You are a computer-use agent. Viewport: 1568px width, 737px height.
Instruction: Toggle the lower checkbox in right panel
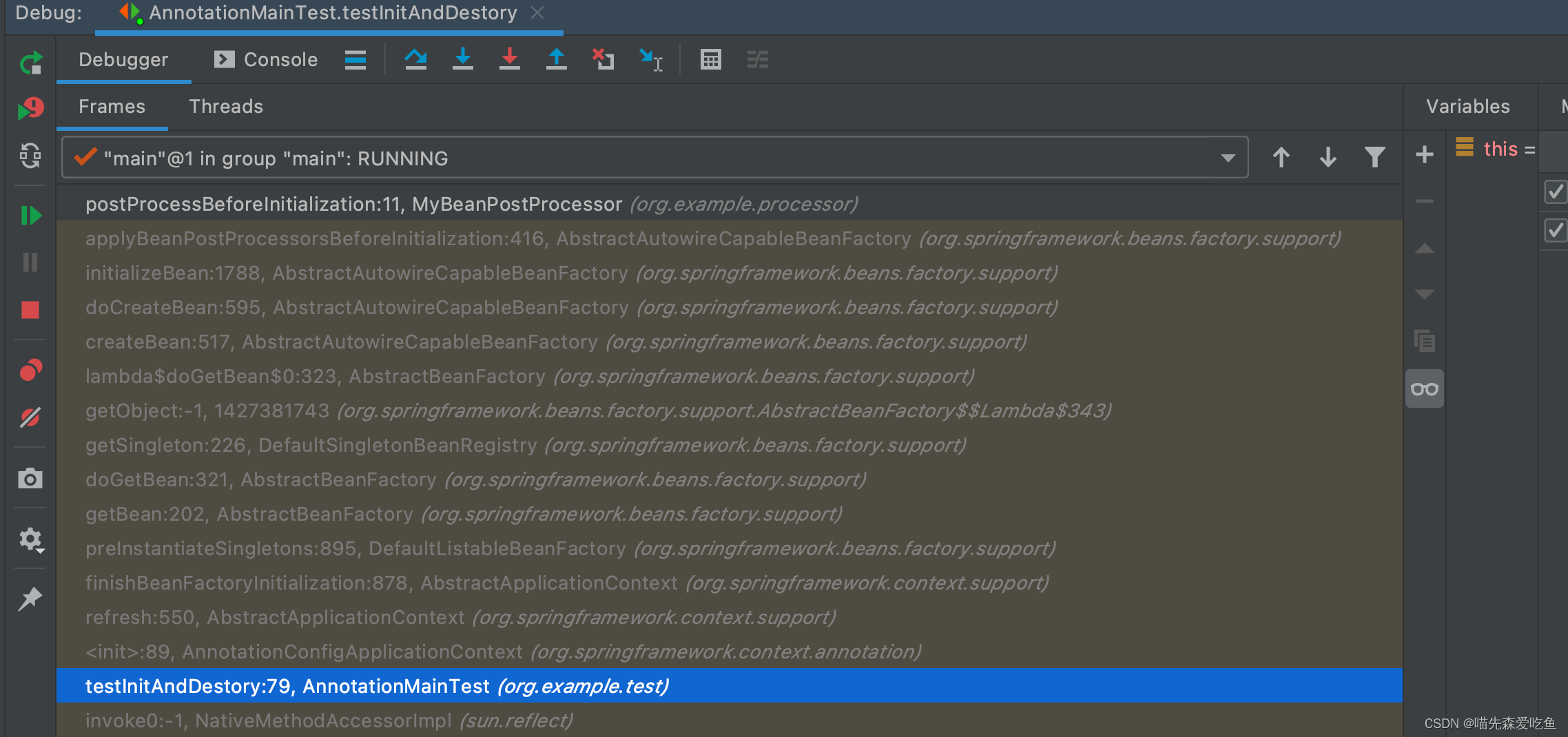coord(1555,230)
